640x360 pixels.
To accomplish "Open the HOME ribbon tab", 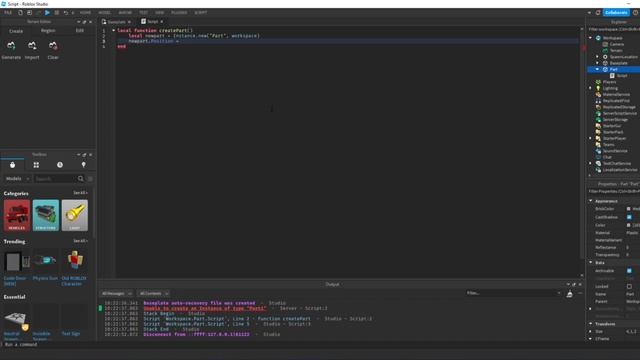I will (85, 13).
